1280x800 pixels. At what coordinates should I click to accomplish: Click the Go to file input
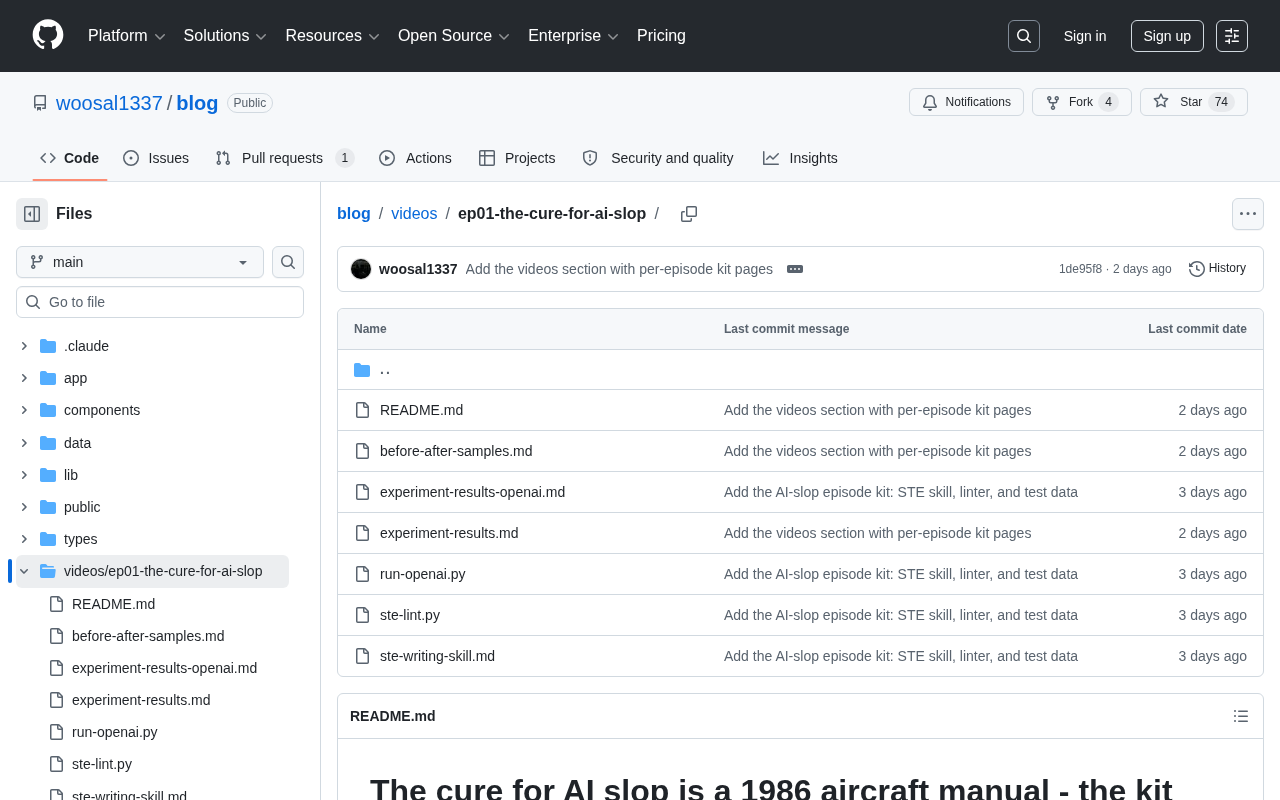[x=160, y=302]
